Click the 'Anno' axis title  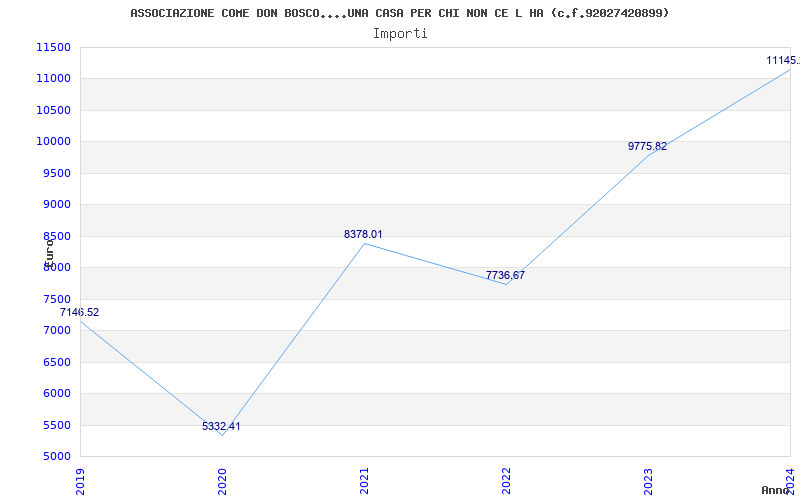tap(775, 490)
